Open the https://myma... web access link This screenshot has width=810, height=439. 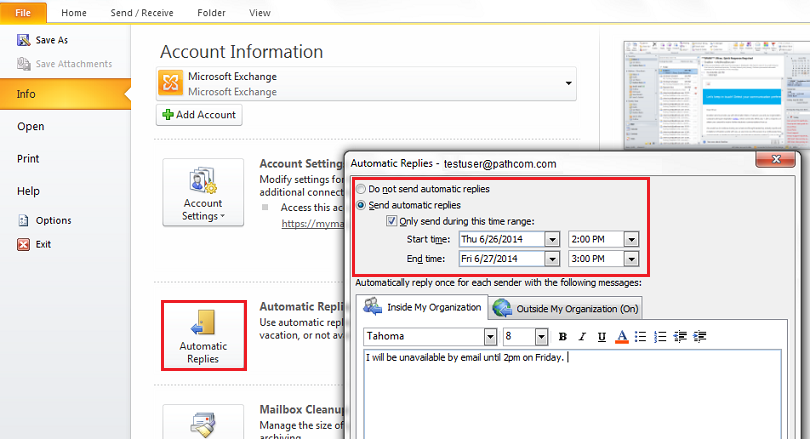pyautogui.click(x=313, y=224)
